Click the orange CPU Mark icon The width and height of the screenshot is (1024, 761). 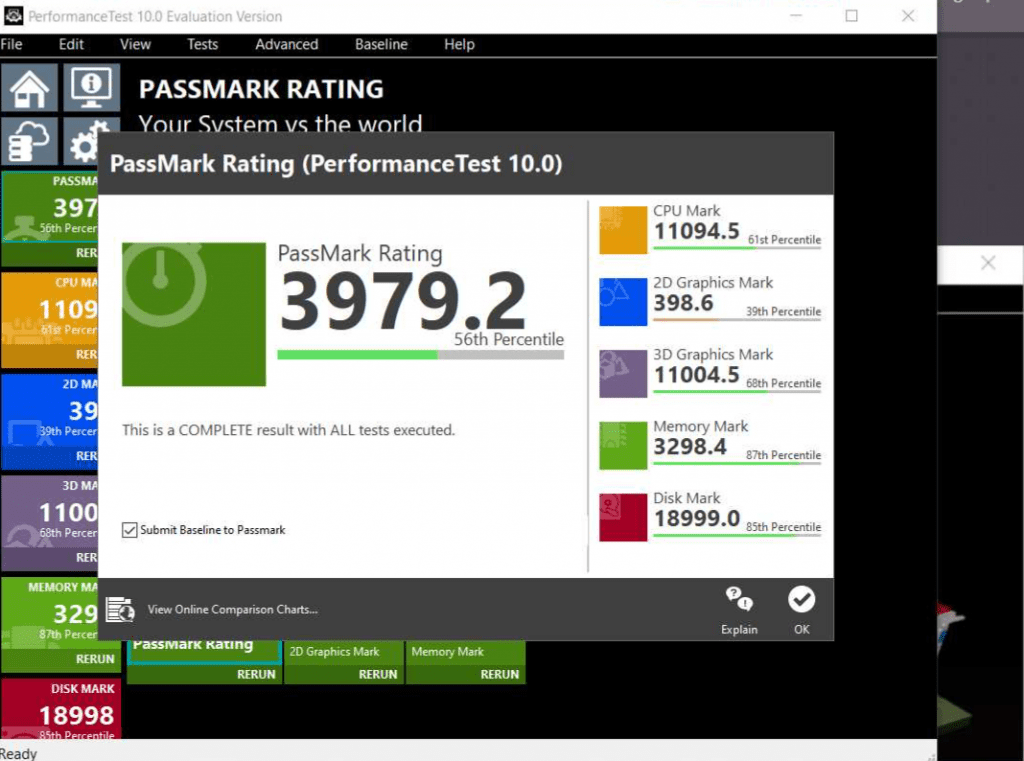(x=623, y=230)
